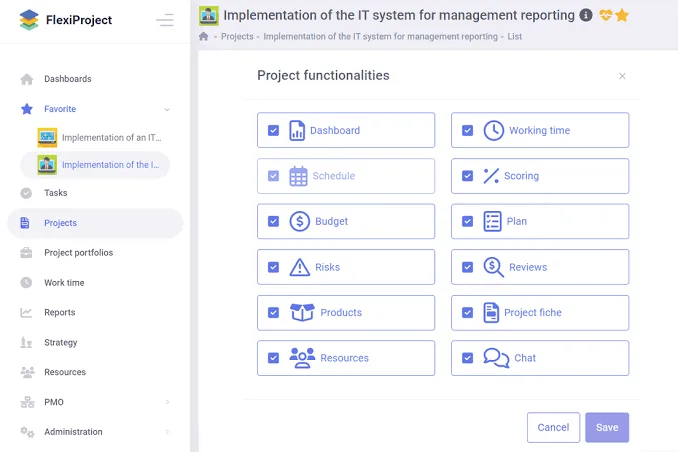Click the Projects document icon in sidebar
The image size is (678, 452).
[25, 223]
